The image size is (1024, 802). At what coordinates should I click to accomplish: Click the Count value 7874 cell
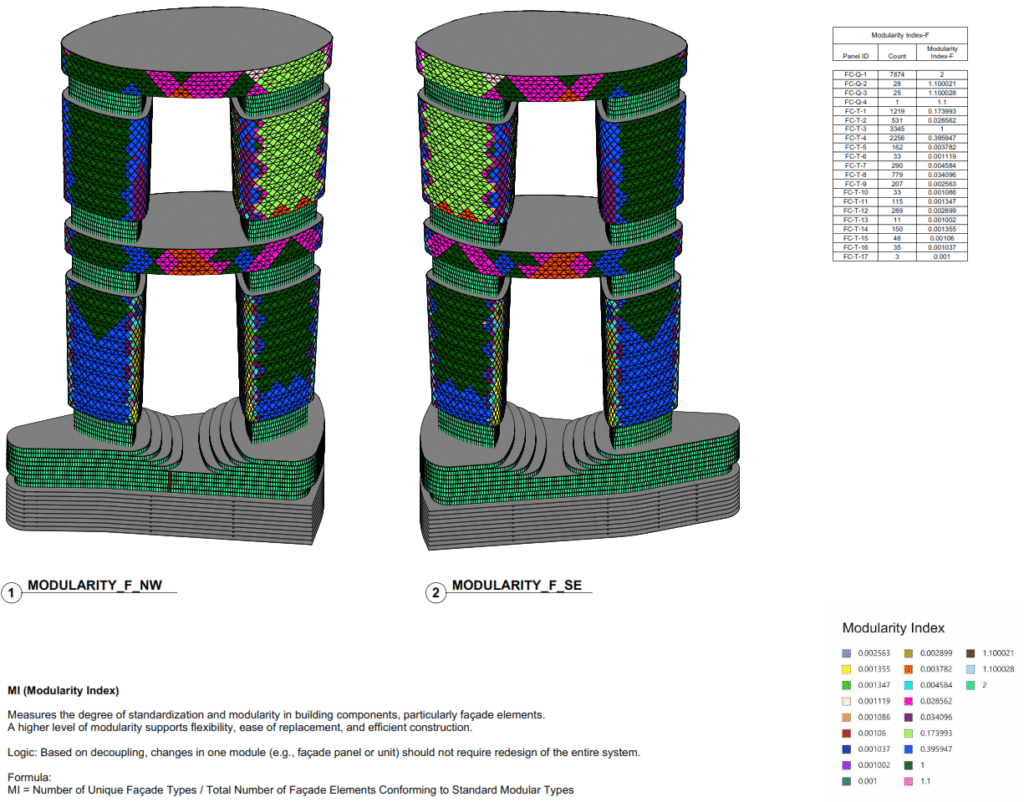[896, 74]
